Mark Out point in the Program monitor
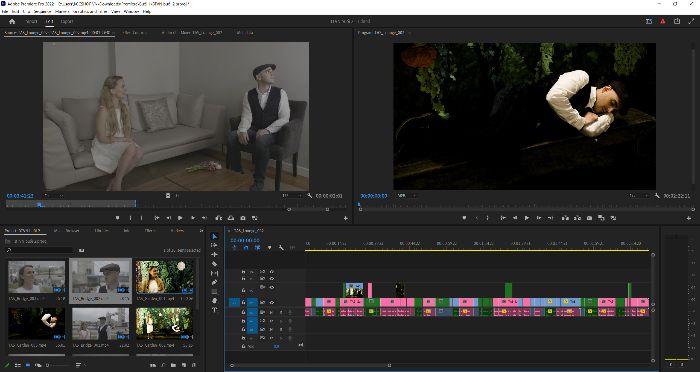 coord(488,218)
